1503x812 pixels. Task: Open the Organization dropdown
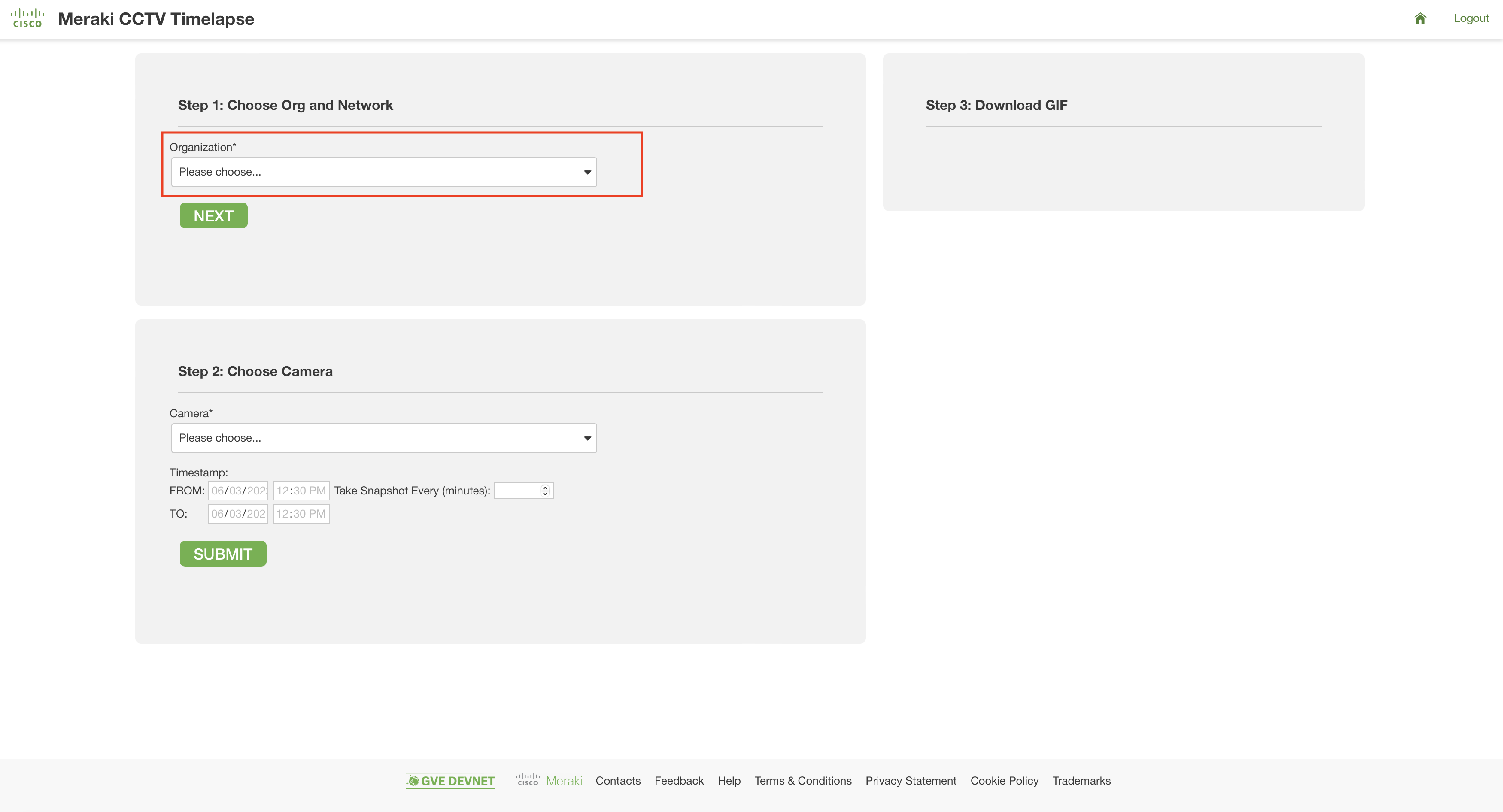(x=383, y=172)
